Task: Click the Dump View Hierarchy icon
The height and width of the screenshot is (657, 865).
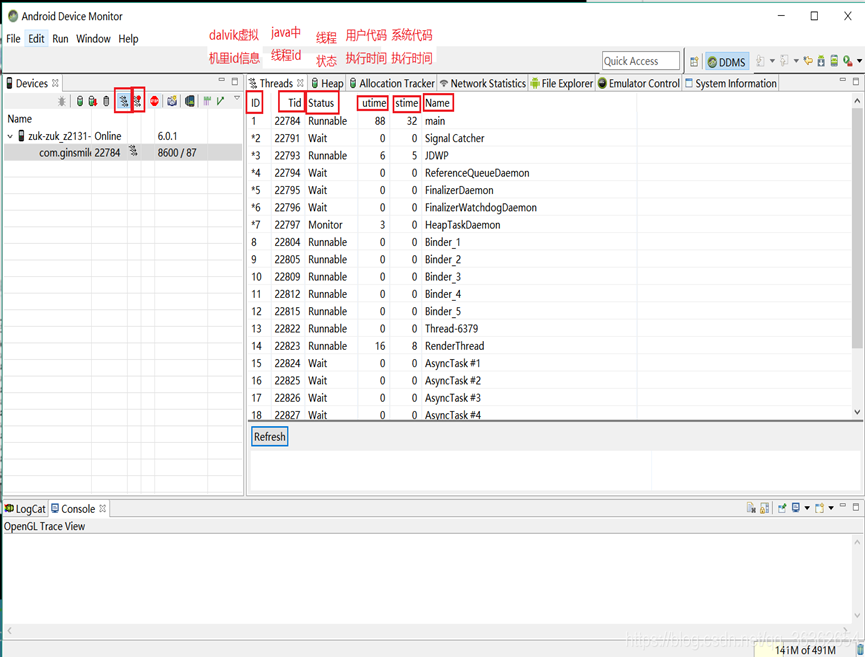Action: [x=190, y=101]
